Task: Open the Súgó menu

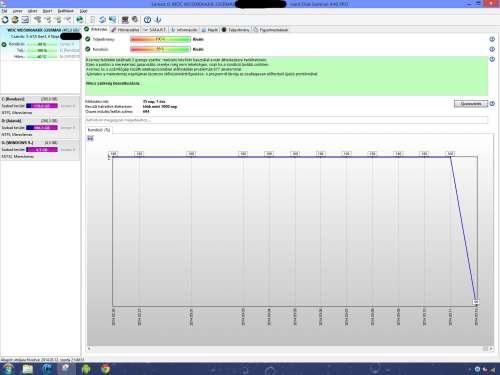Action: [83, 11]
